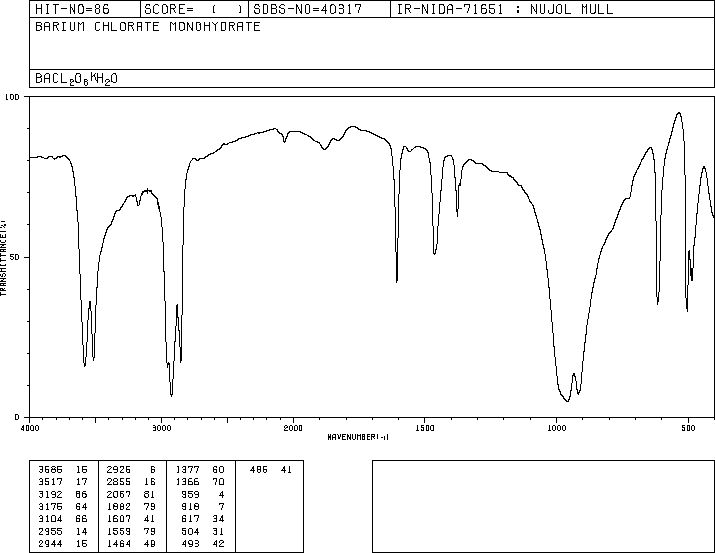Select peak value 3517 in table
This screenshot has height=553, width=715.
point(50,482)
